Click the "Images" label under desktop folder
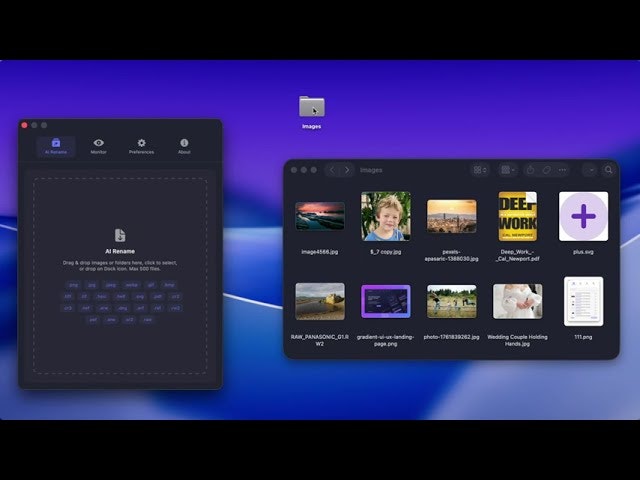The image size is (640, 480). (311, 127)
